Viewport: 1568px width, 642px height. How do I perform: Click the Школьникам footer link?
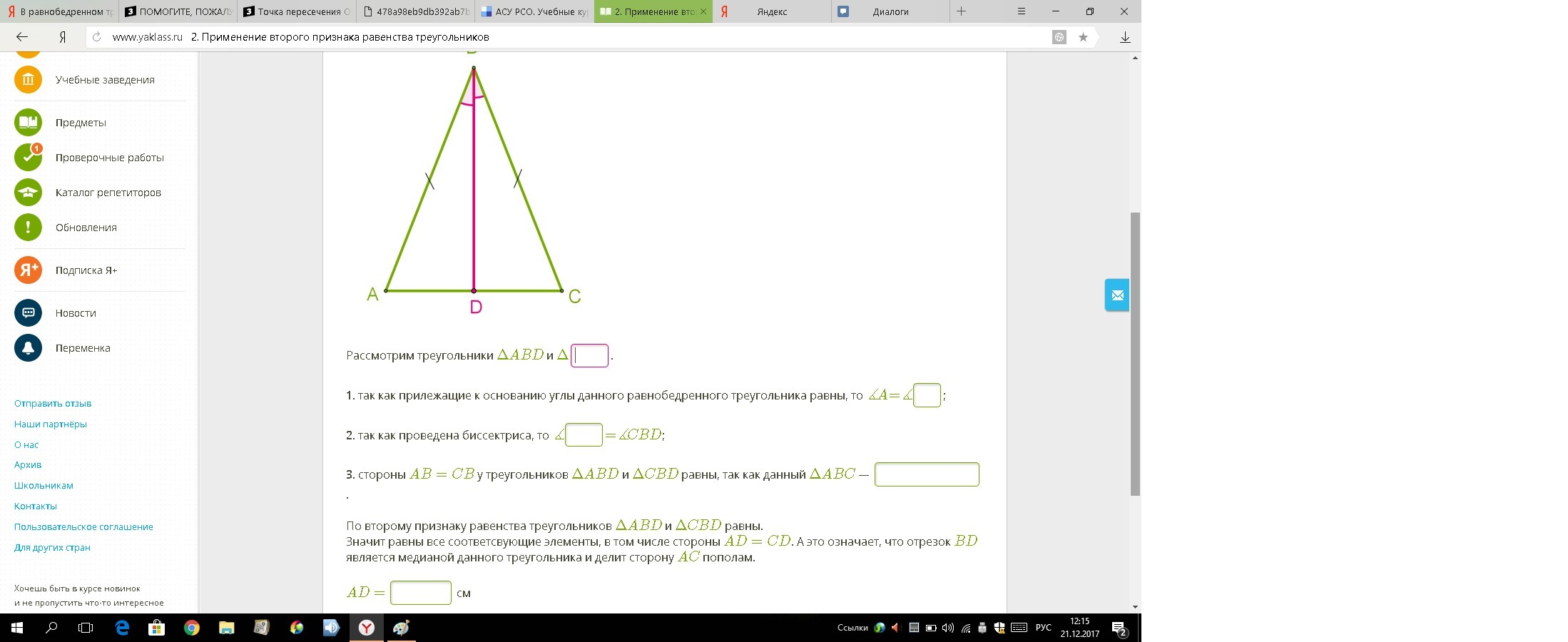[44, 485]
